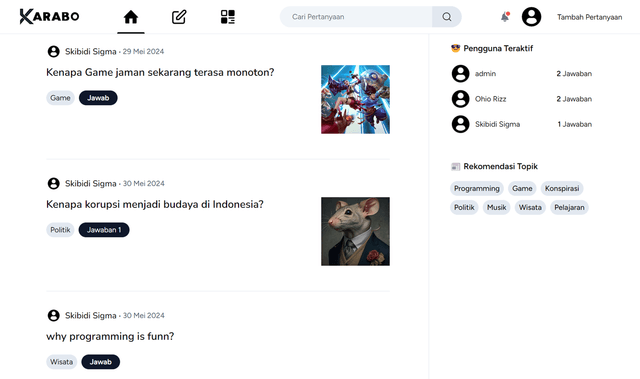The image size is (640, 379).
Task: Open the Home icon in the navbar
Action: (131, 17)
